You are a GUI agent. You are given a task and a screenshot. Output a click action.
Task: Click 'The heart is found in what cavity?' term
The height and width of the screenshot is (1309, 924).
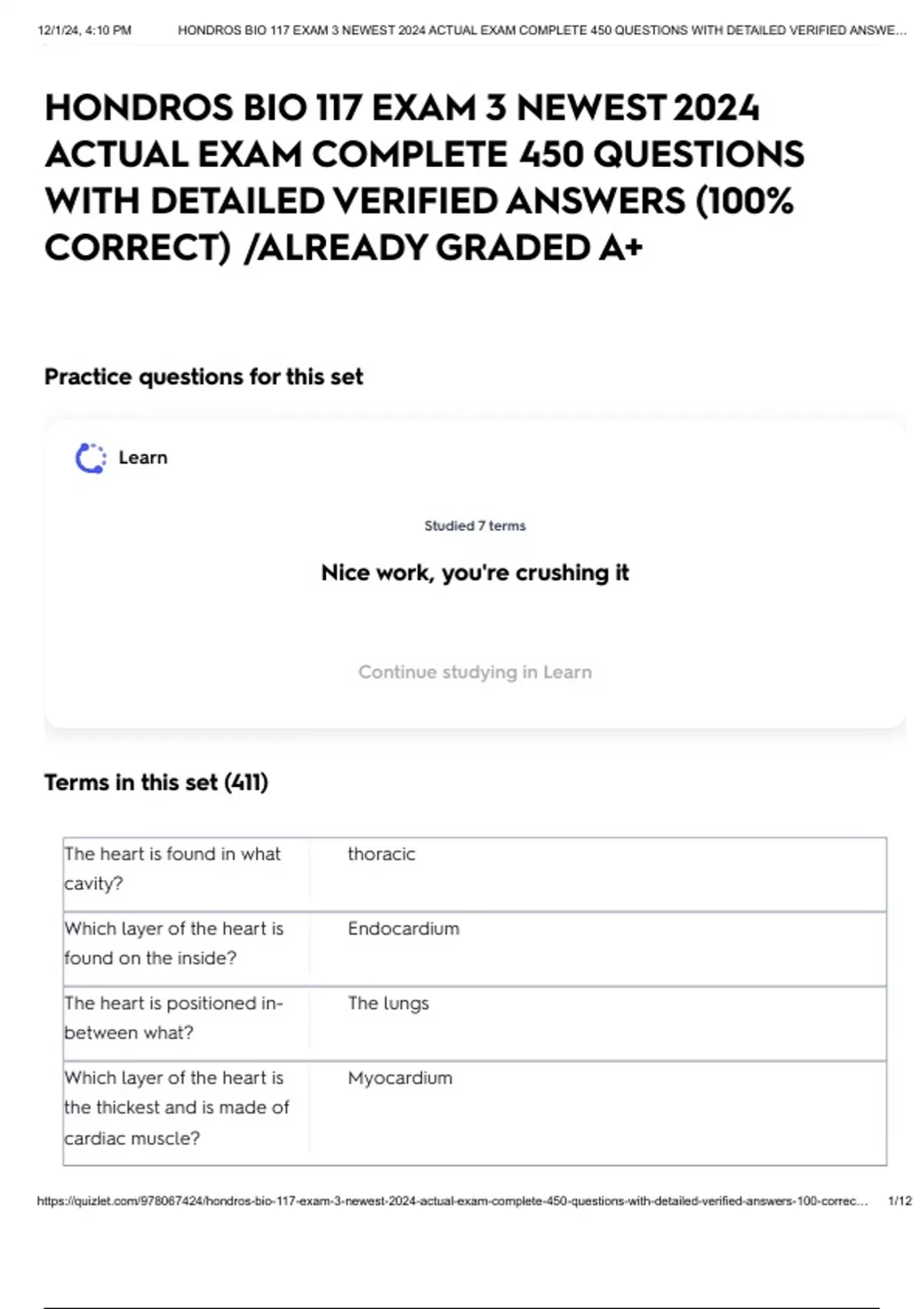pyautogui.click(x=172, y=869)
